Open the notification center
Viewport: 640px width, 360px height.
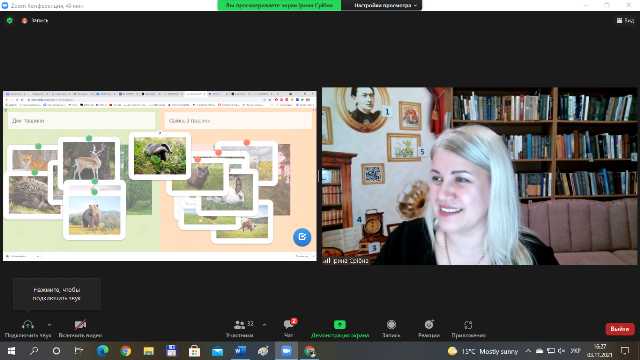[x=625, y=351]
